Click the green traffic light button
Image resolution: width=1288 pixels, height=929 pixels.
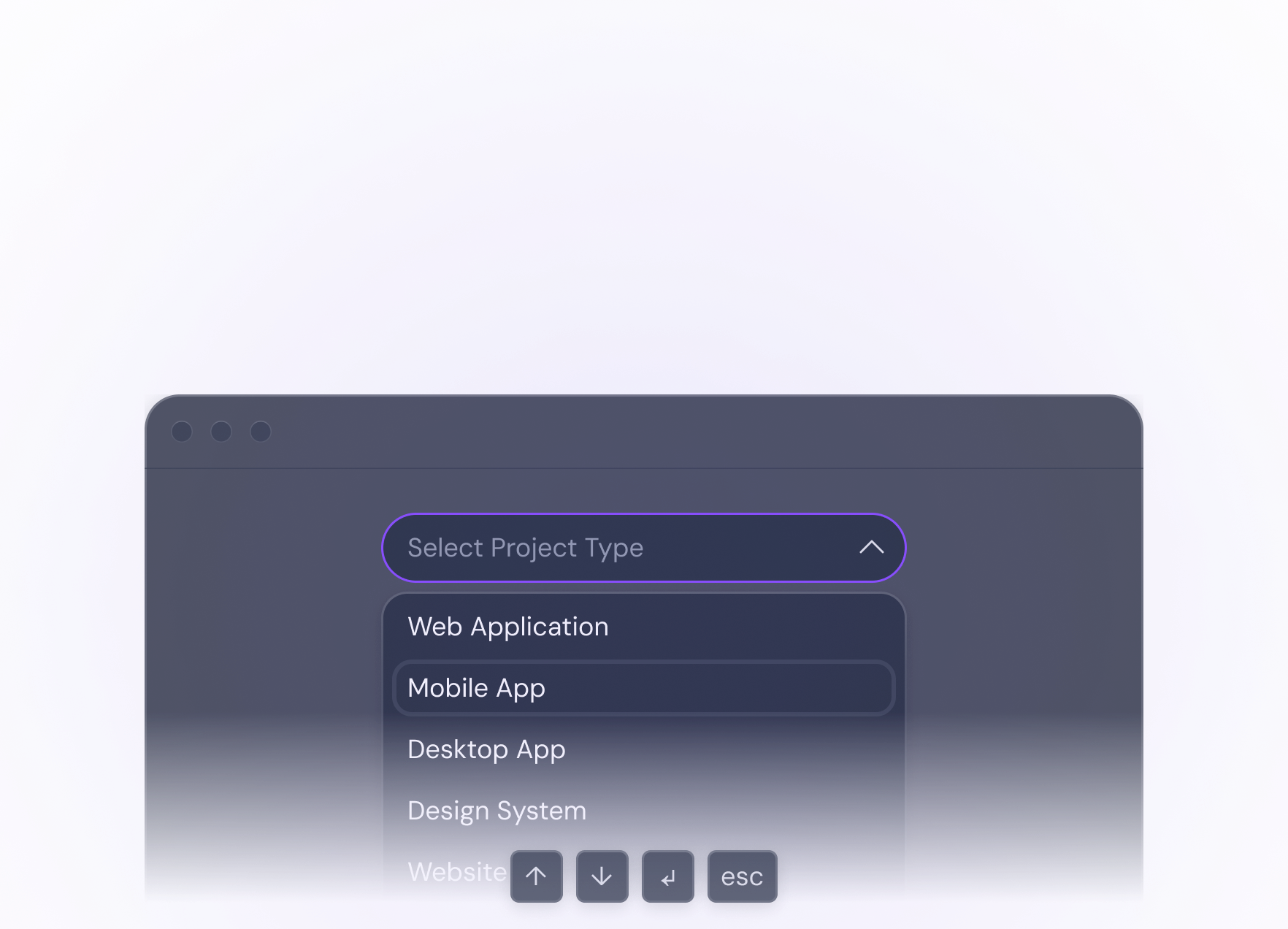click(x=260, y=432)
